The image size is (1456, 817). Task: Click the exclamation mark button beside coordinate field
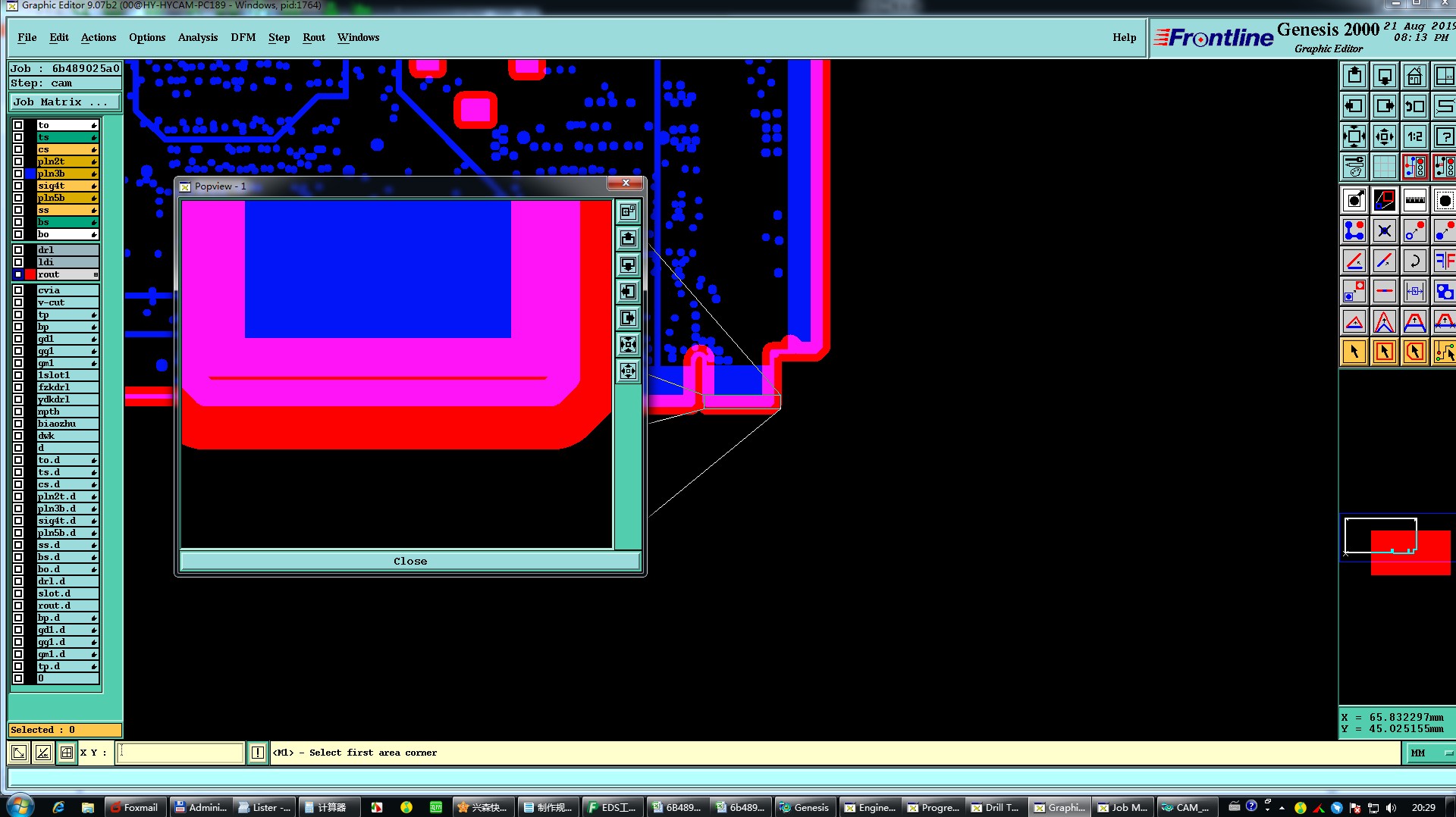click(258, 753)
